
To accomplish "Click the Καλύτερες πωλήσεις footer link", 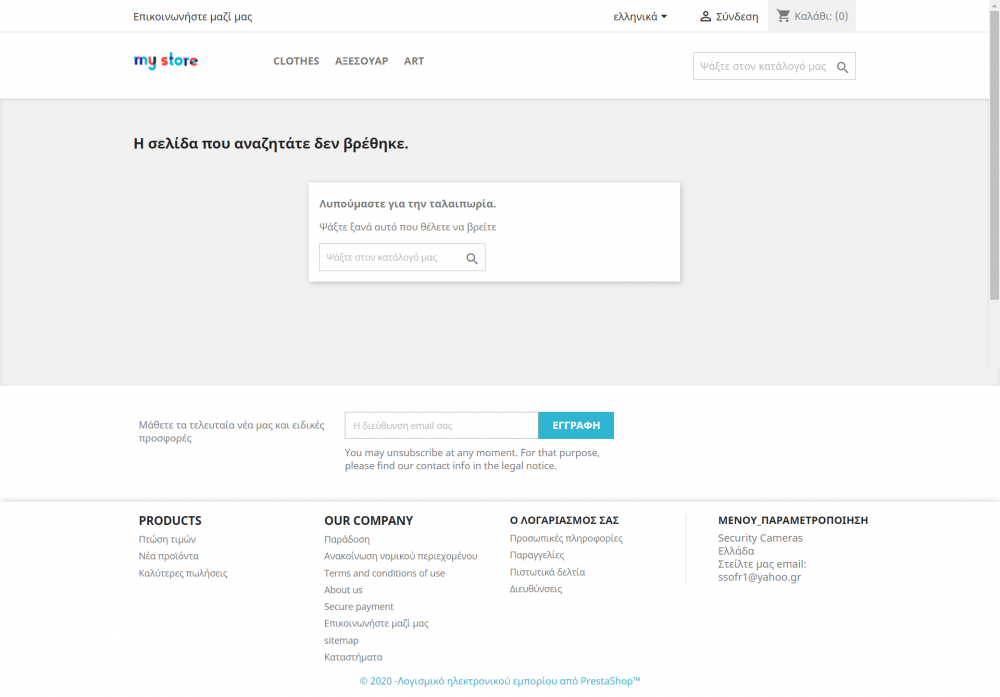I will coord(183,573).
